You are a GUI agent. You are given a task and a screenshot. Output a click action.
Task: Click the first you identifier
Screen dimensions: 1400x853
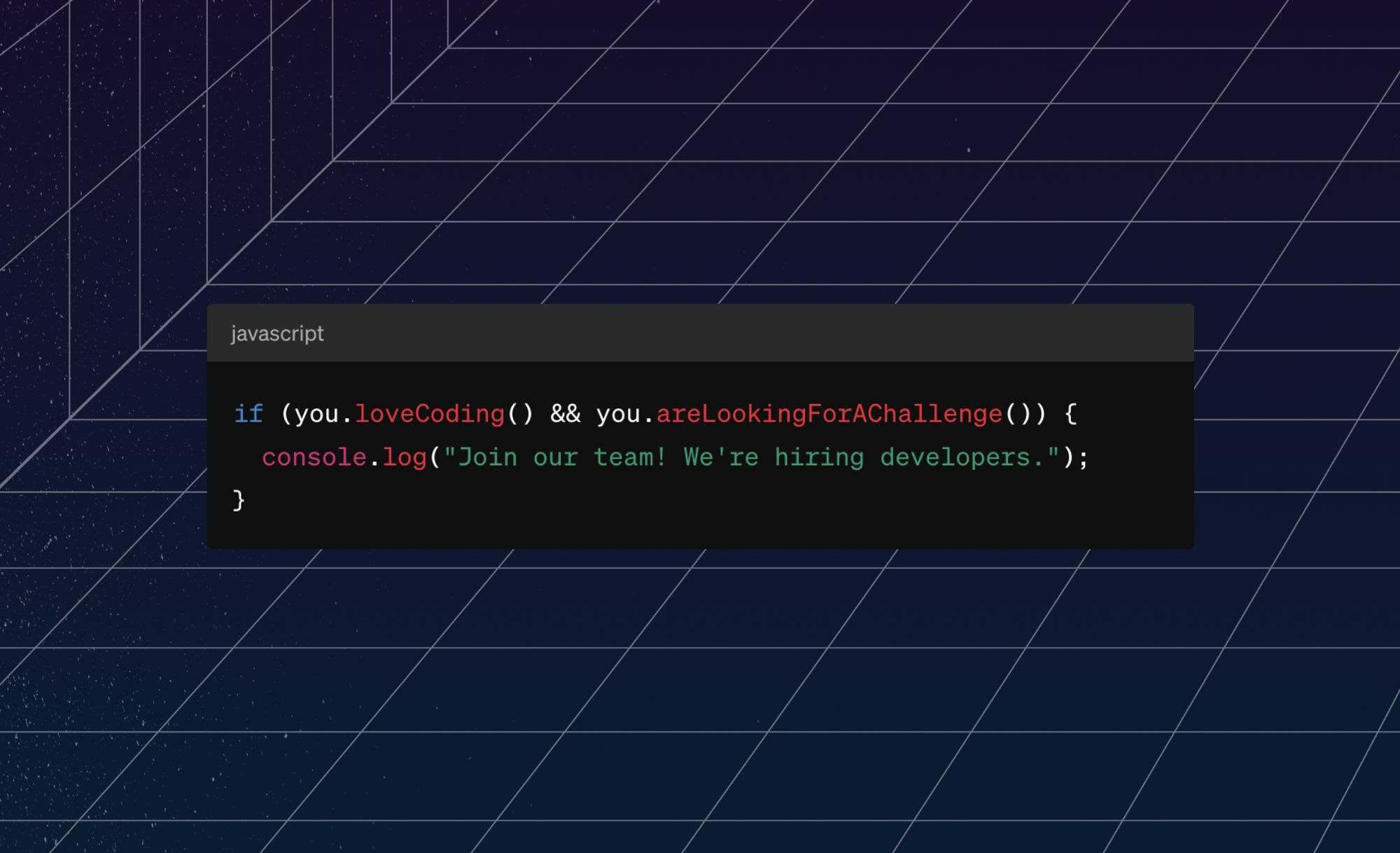point(316,414)
